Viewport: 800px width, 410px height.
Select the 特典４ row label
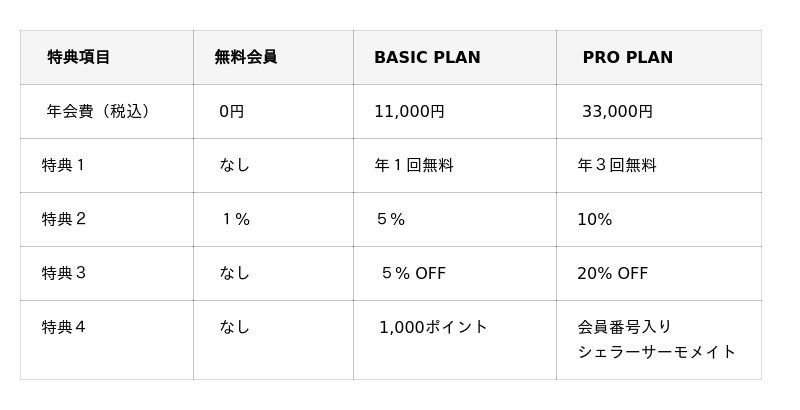pyautogui.click(x=65, y=327)
